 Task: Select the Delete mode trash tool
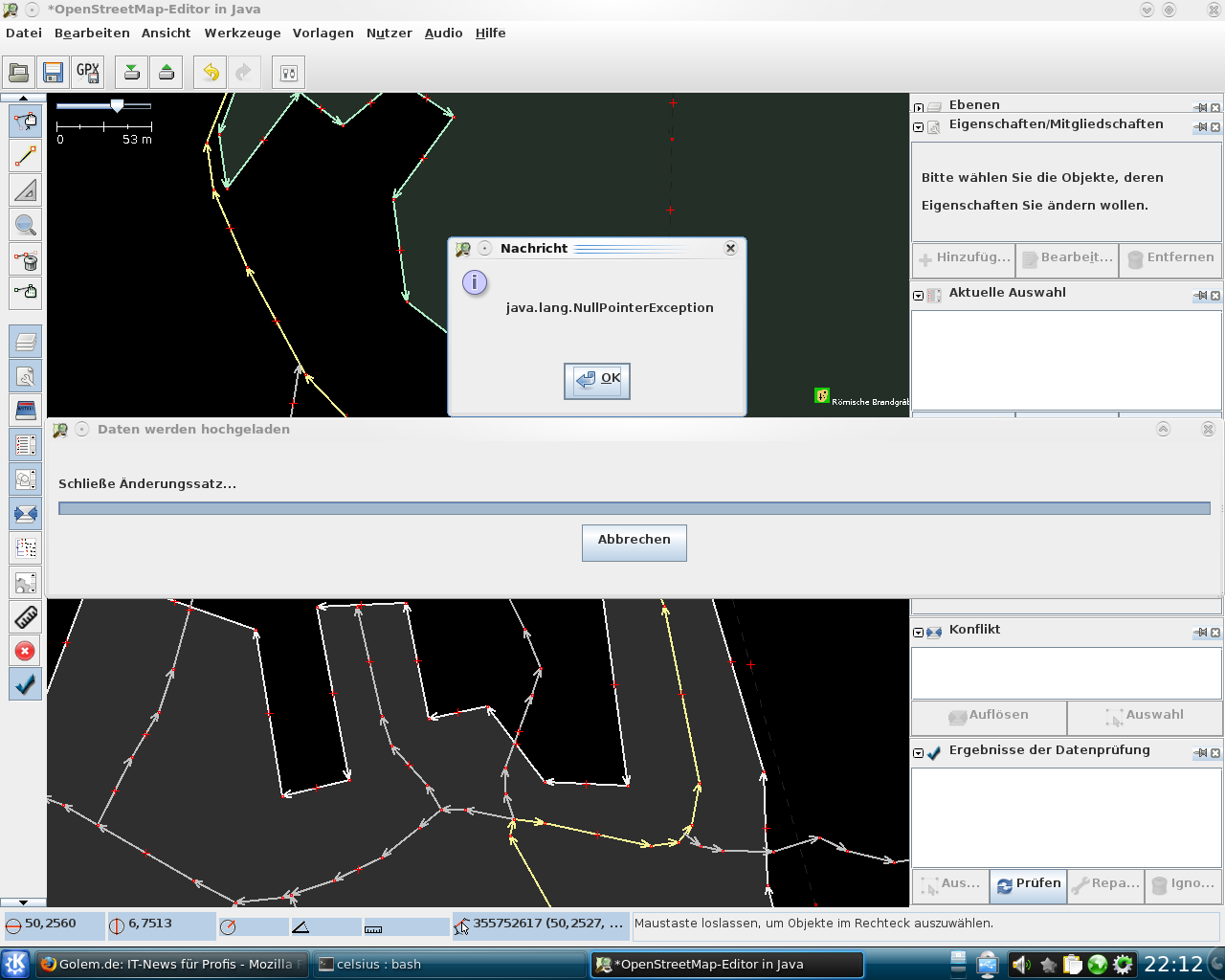click(x=26, y=259)
